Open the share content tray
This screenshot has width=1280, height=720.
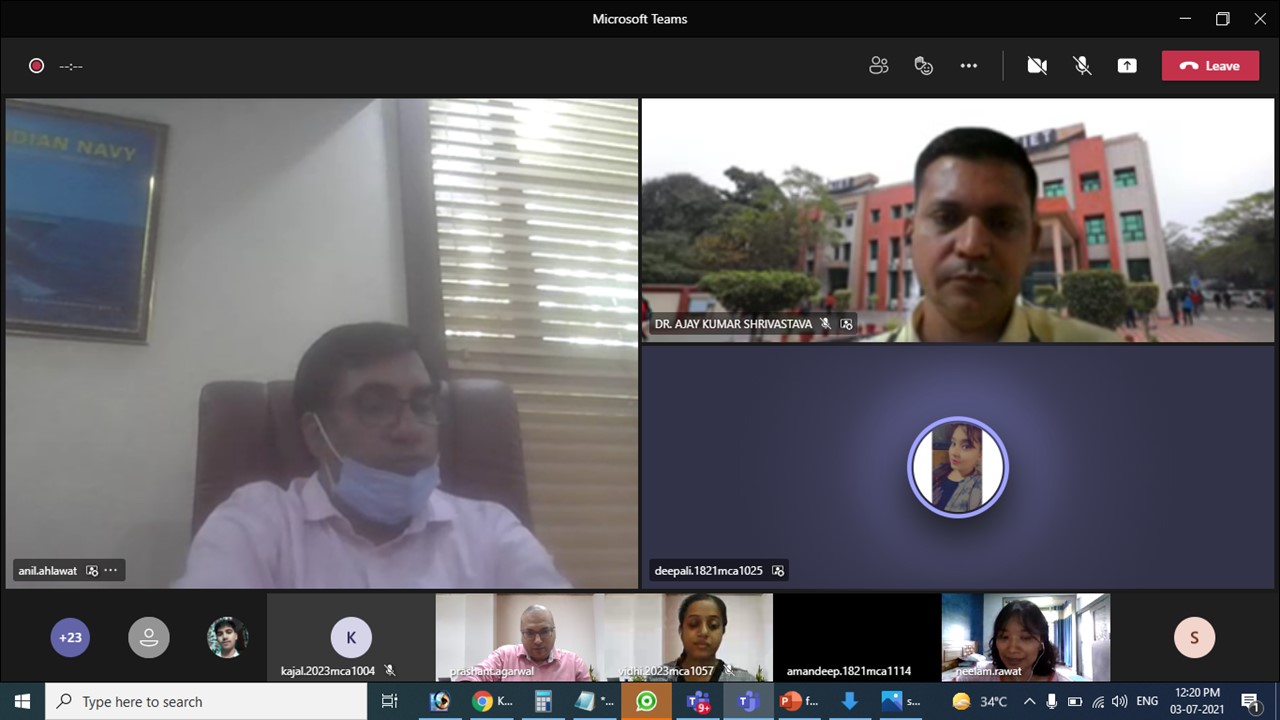coord(1127,66)
